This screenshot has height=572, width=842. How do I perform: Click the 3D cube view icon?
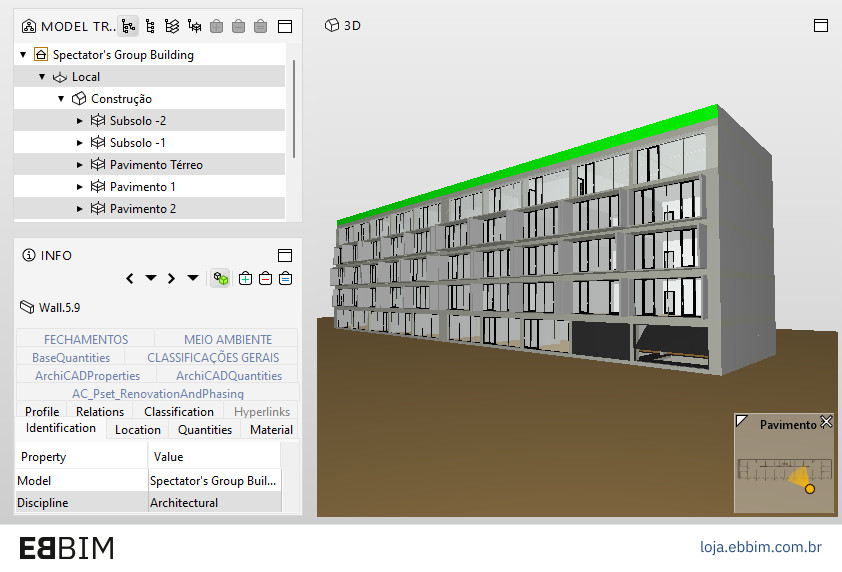coord(332,25)
